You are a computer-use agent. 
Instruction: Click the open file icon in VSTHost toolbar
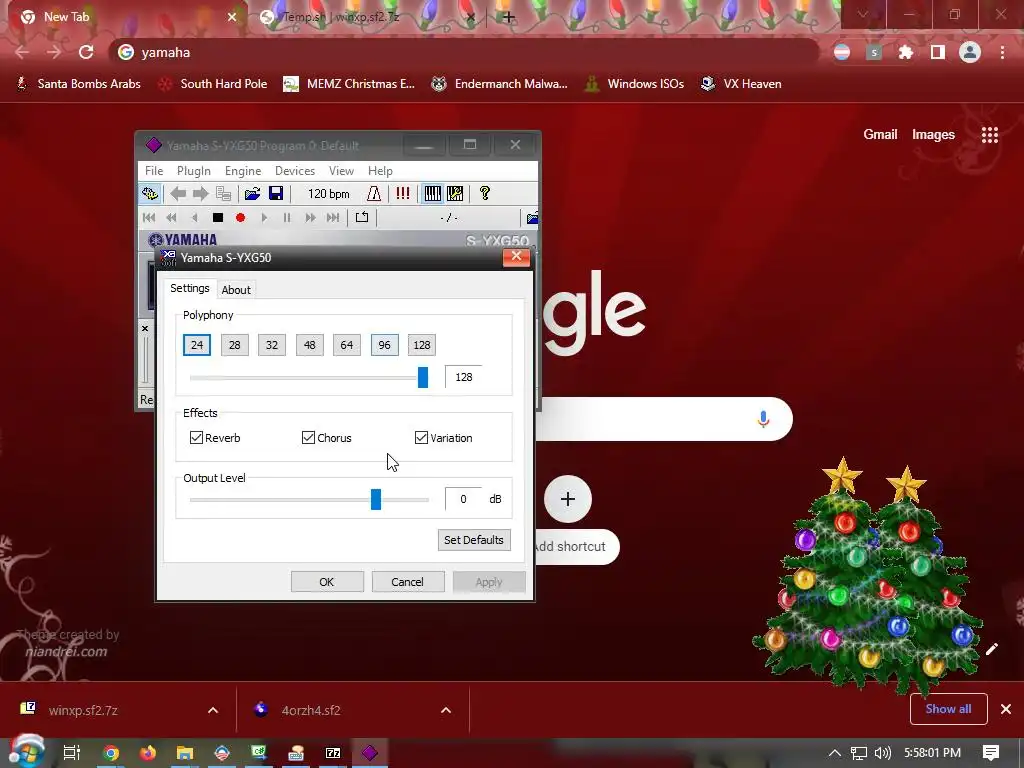(x=252, y=194)
